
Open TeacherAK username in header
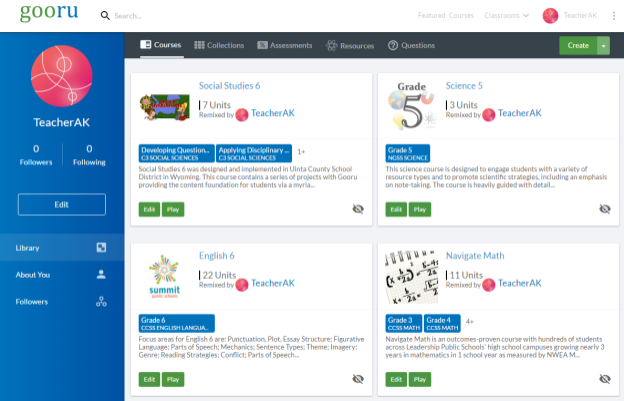tap(580, 16)
